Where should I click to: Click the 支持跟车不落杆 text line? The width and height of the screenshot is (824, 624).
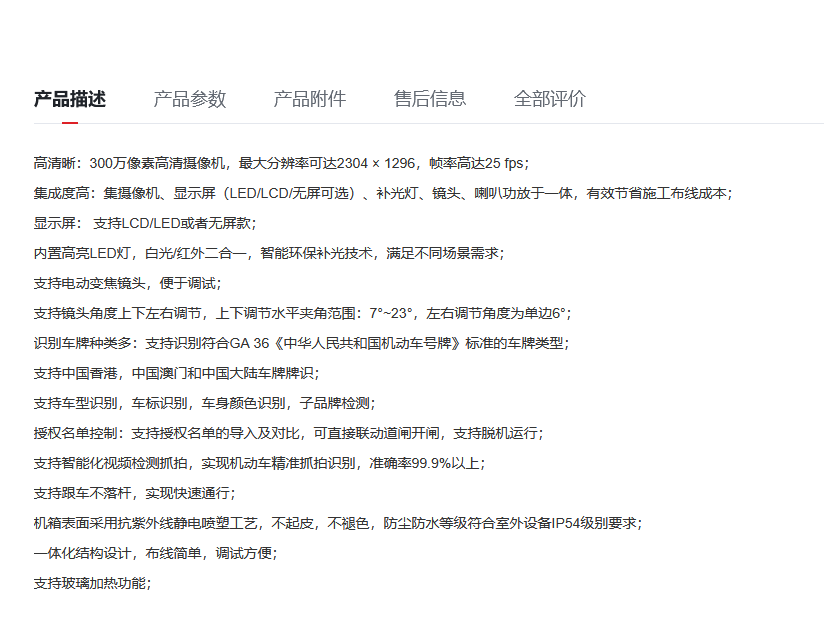pyautogui.click(x=135, y=493)
